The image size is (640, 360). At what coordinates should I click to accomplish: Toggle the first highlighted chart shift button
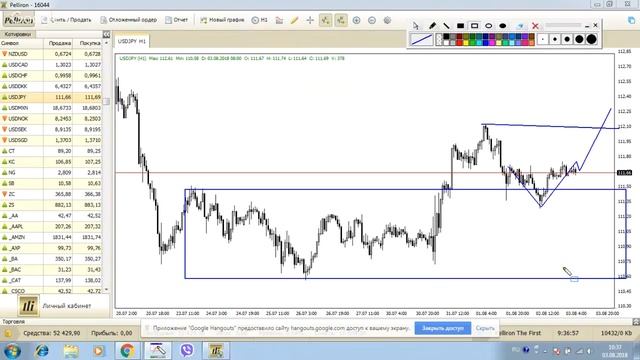[x=325, y=20]
